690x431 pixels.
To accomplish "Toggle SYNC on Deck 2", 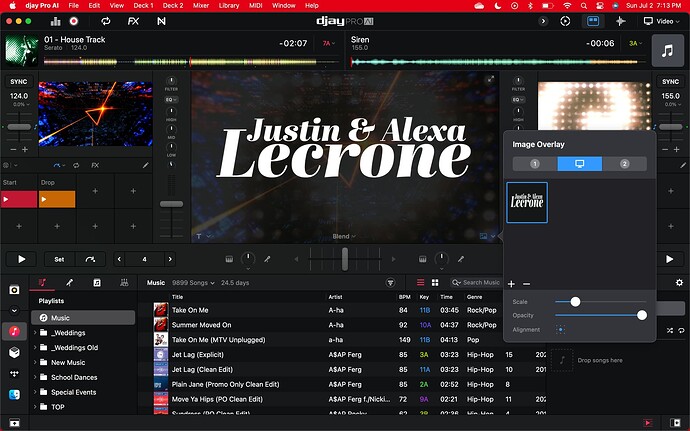I will [670, 81].
